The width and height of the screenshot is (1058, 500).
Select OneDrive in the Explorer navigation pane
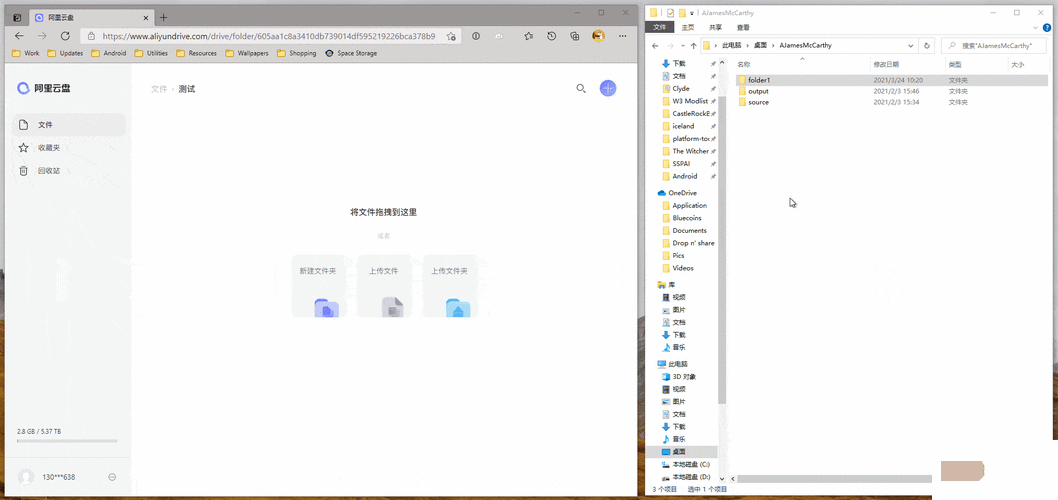682,193
